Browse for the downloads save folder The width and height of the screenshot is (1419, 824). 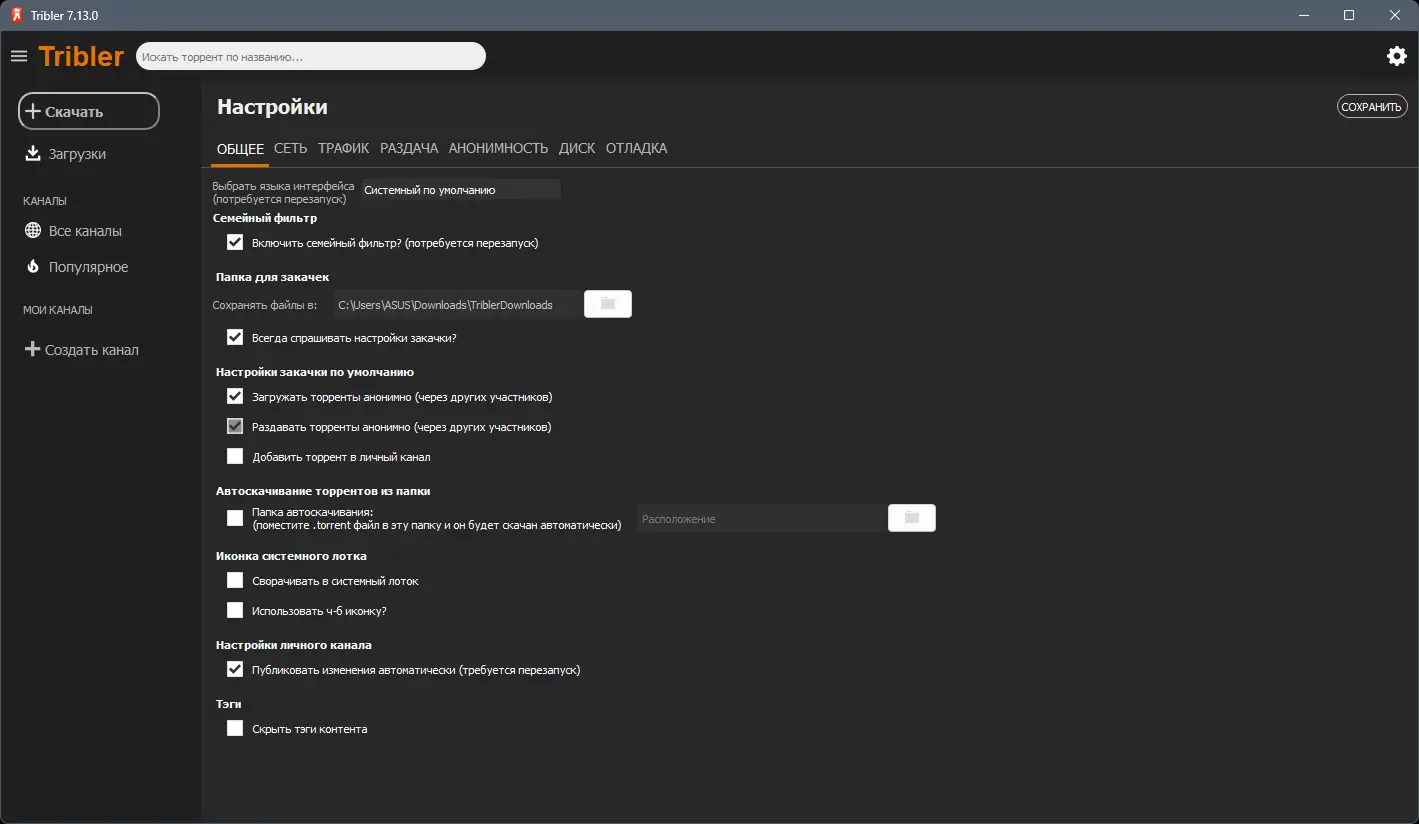[608, 304]
